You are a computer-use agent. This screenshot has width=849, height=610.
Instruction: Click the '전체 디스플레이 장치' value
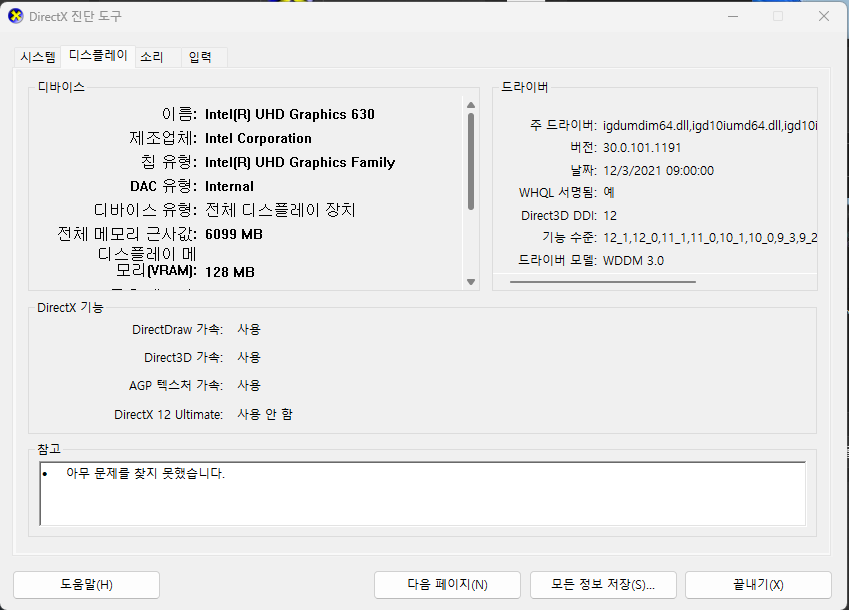[x=280, y=210]
